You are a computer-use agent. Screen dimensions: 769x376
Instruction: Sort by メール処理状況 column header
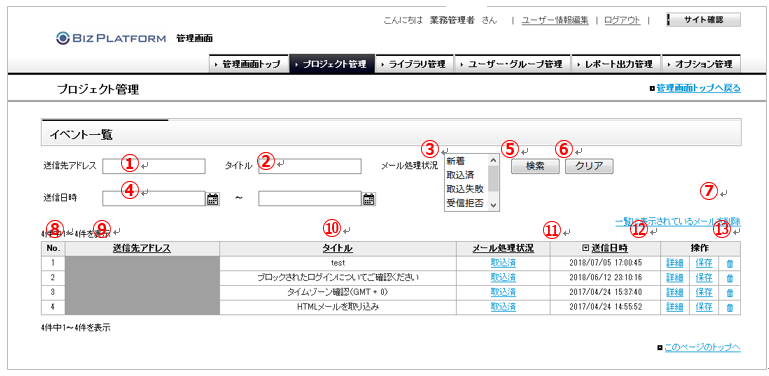[503, 248]
